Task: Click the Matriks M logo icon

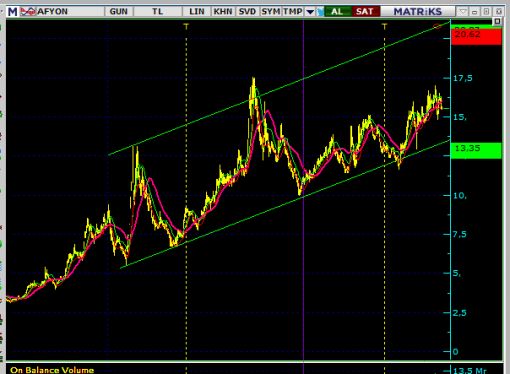Action: tap(12, 12)
